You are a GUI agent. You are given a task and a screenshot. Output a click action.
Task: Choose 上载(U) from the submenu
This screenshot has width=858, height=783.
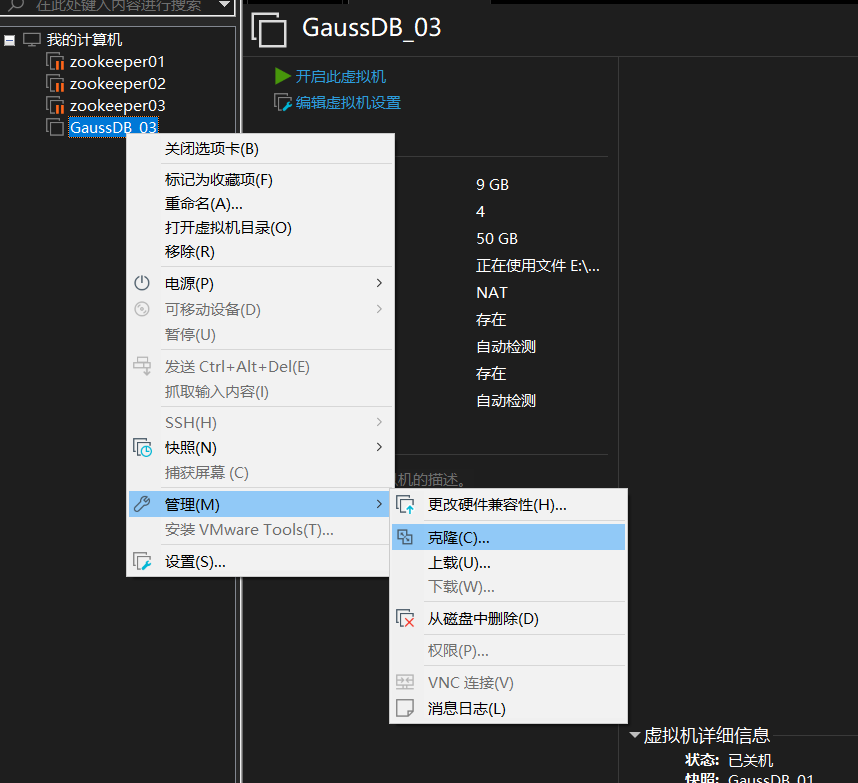coord(508,562)
